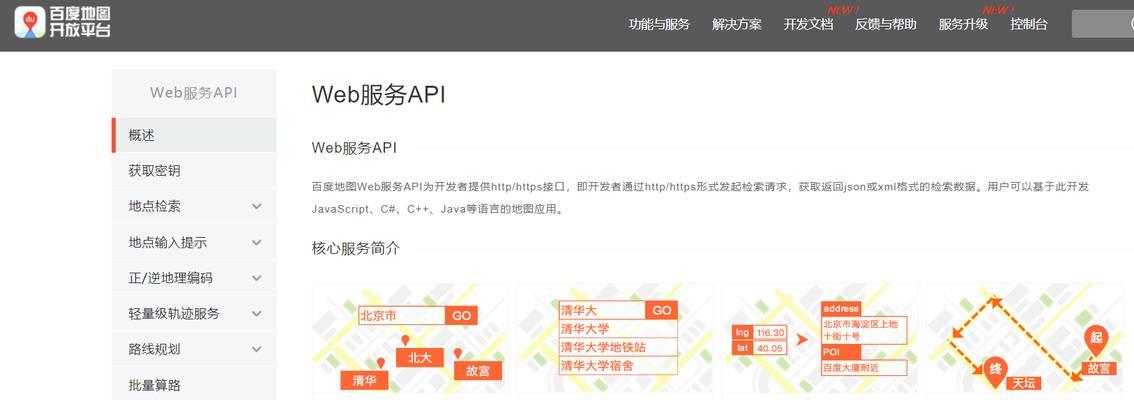
Task: Expand the 地点检索 chevron
Action: (257, 207)
